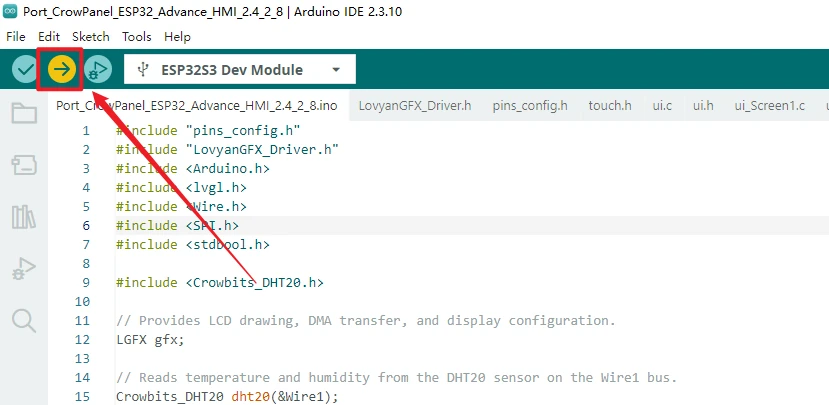Switch to the main .ino sketch tab
This screenshot has width=829, height=405.
(197, 105)
